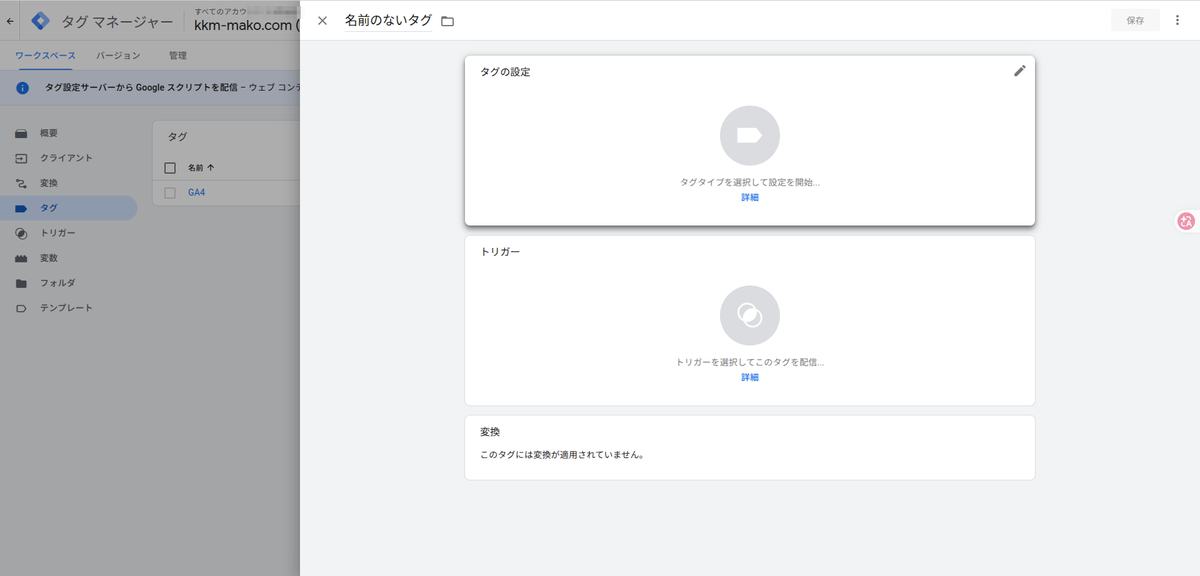Toggle the select-all checkbox in tag list header
Image resolution: width=1200 pixels, height=576 pixels.
pyautogui.click(x=170, y=168)
